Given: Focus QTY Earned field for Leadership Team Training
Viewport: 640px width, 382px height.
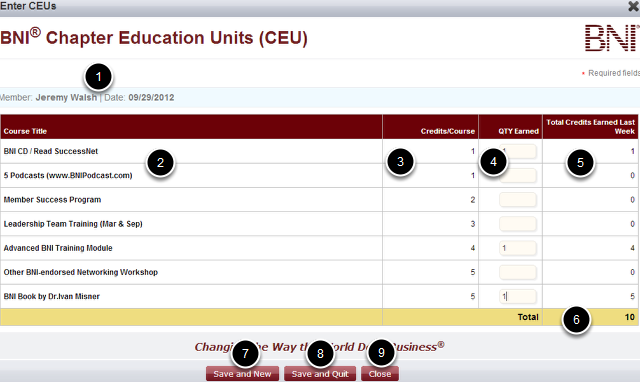Looking at the screenshot, I should coord(518,224).
